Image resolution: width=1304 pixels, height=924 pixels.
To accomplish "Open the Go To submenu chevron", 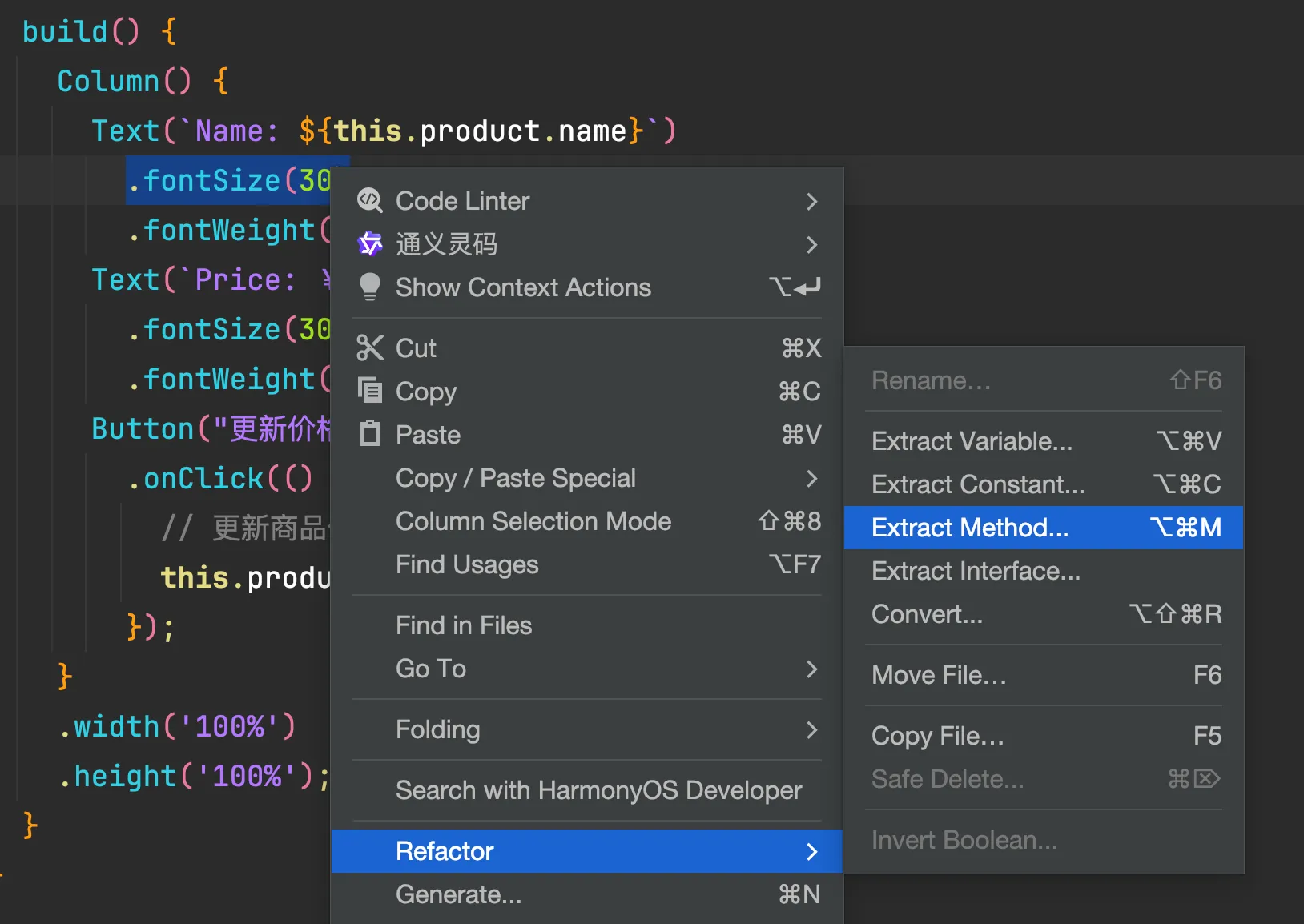I will coord(811,669).
